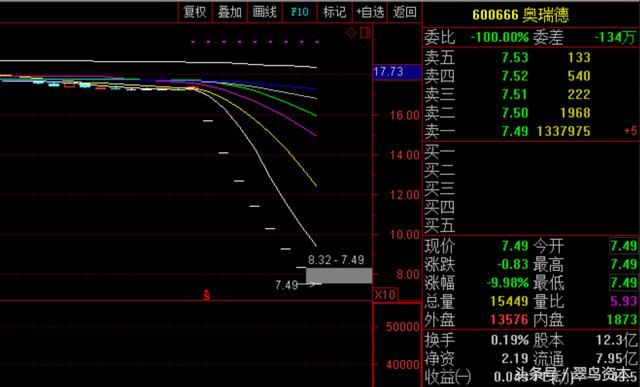The image size is (640, 387).
Task: Click the red rectangle icon beside diamond
Action: coord(365,33)
